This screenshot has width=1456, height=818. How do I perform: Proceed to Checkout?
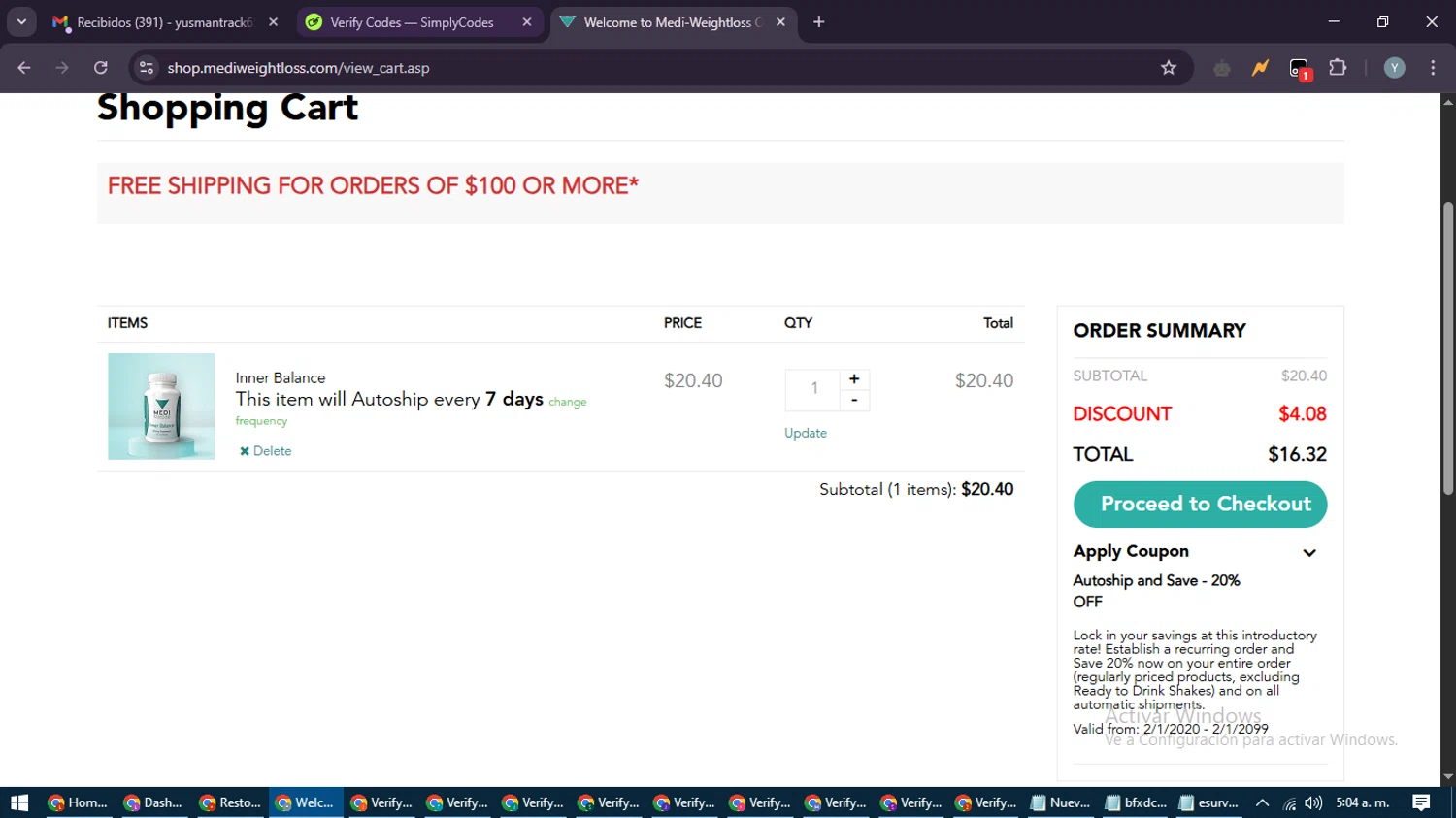(1201, 505)
